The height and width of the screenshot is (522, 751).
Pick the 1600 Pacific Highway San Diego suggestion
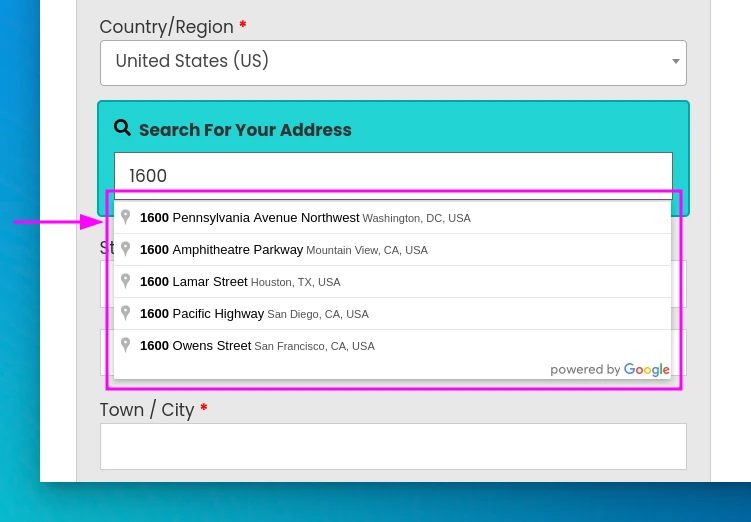392,314
